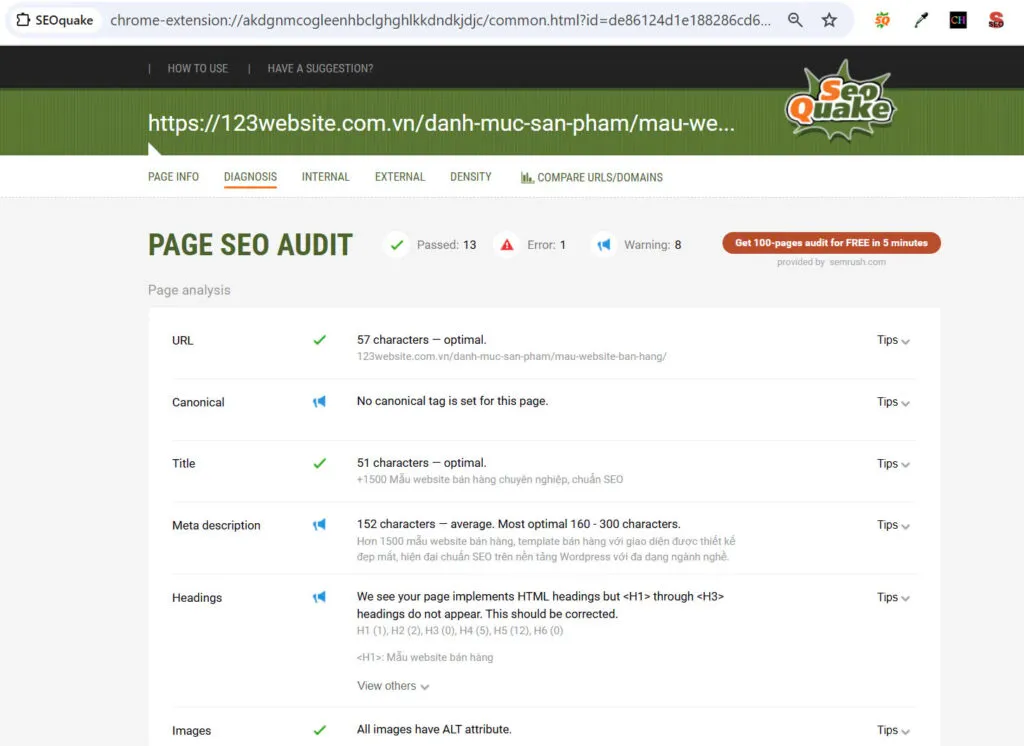
Task: Click the green Passed checkmark indicator
Action: 396,244
